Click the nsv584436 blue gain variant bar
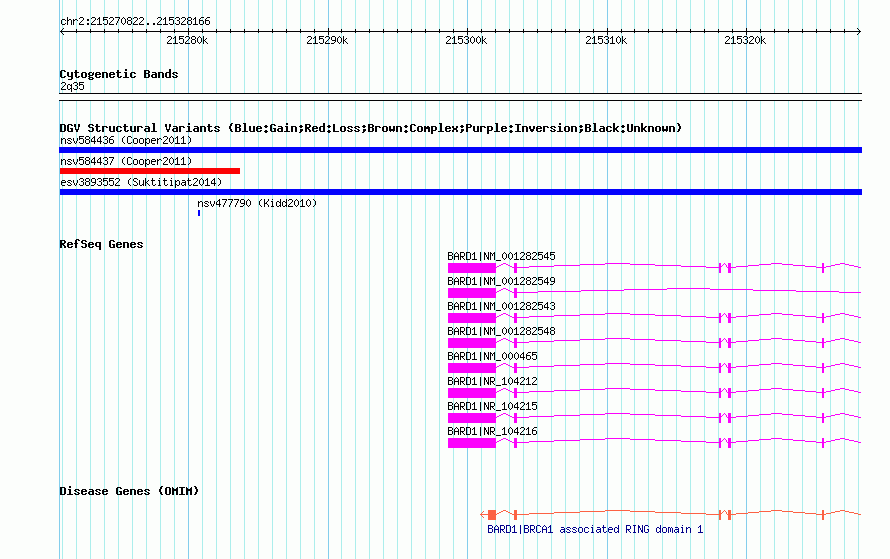This screenshot has height=559, width=890. [460, 150]
